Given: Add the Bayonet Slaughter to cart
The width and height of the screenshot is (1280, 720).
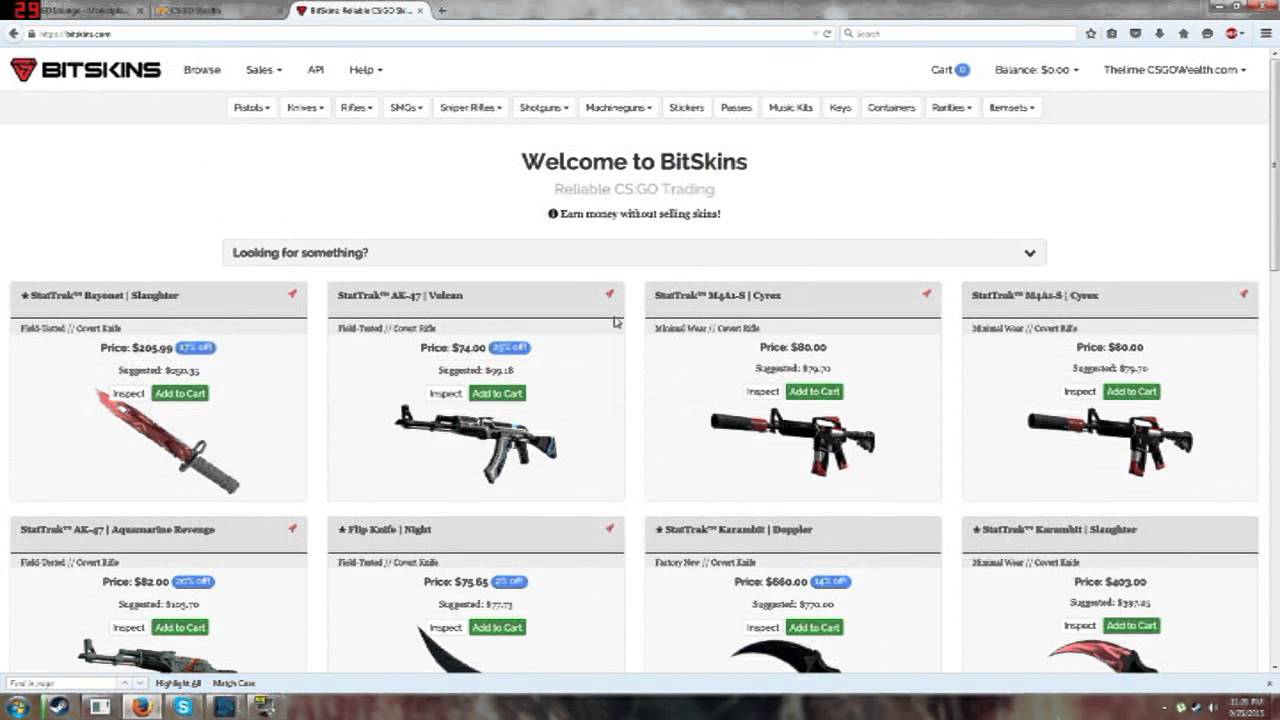Looking at the screenshot, I should point(180,393).
